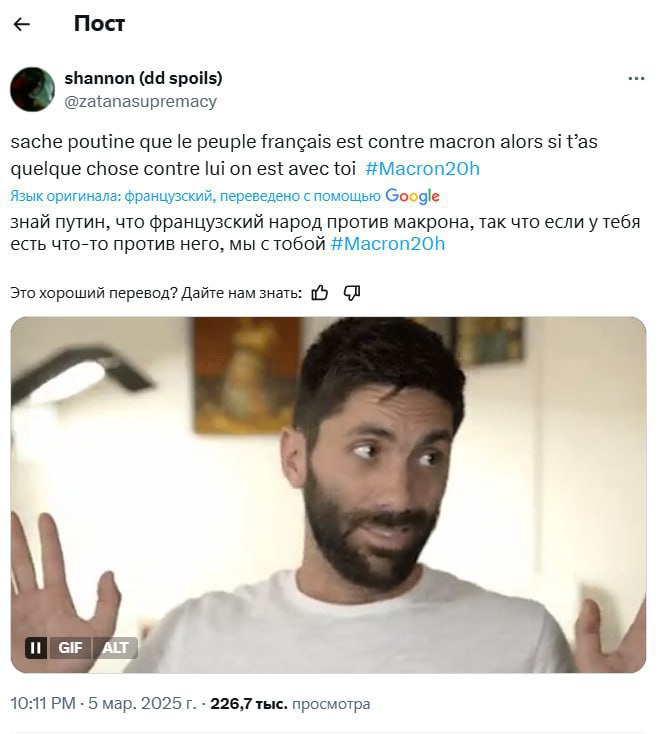Click the Пост header title
Viewport: 665px width, 734px height.
(99, 24)
